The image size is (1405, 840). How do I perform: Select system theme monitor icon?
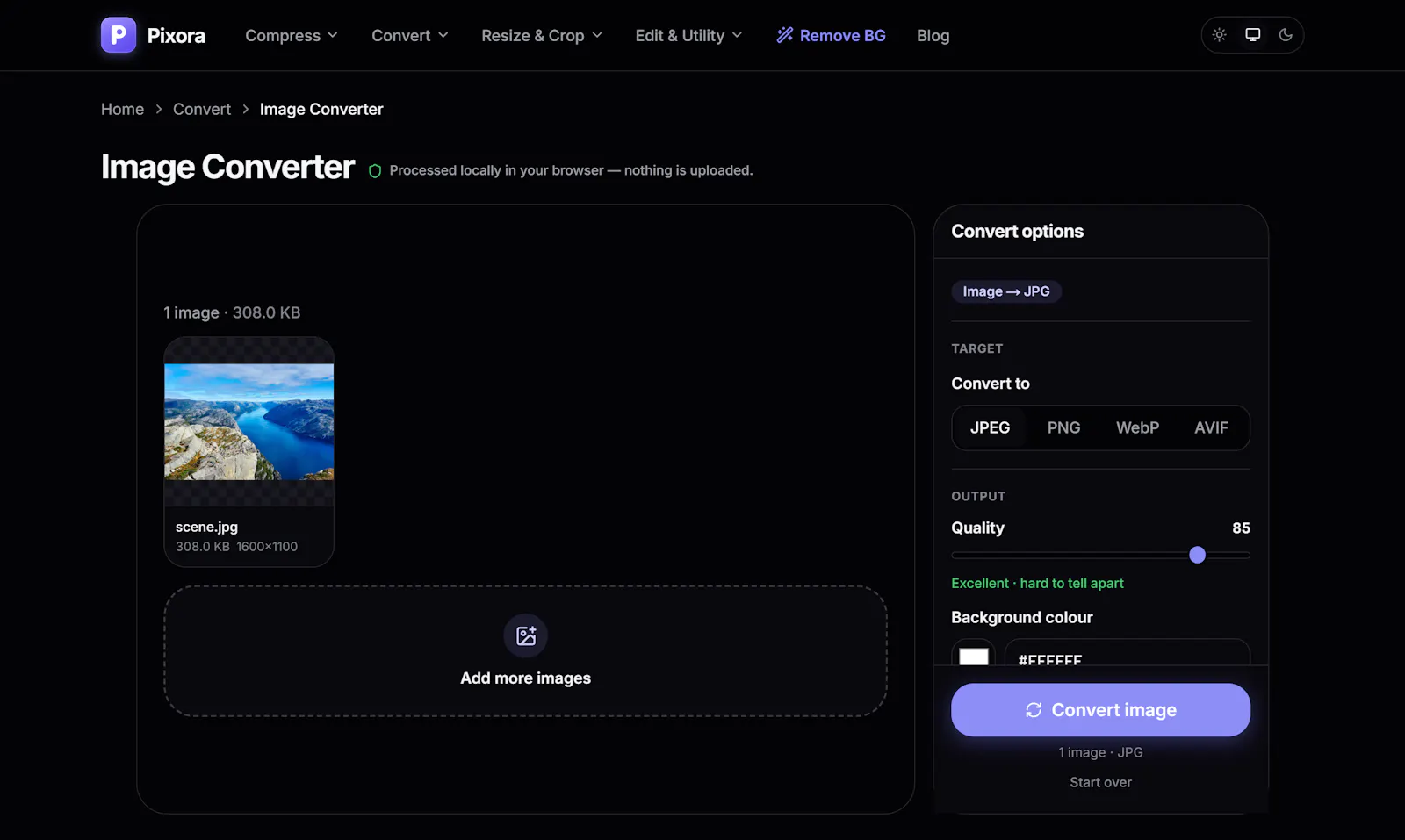tap(1252, 35)
